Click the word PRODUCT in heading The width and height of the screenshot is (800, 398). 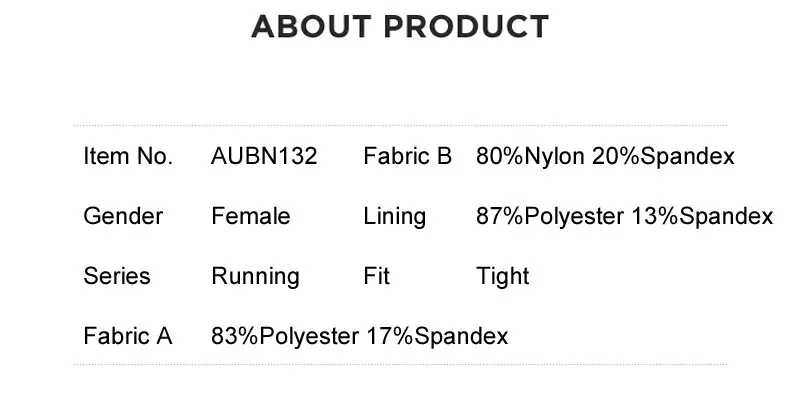[466, 27]
